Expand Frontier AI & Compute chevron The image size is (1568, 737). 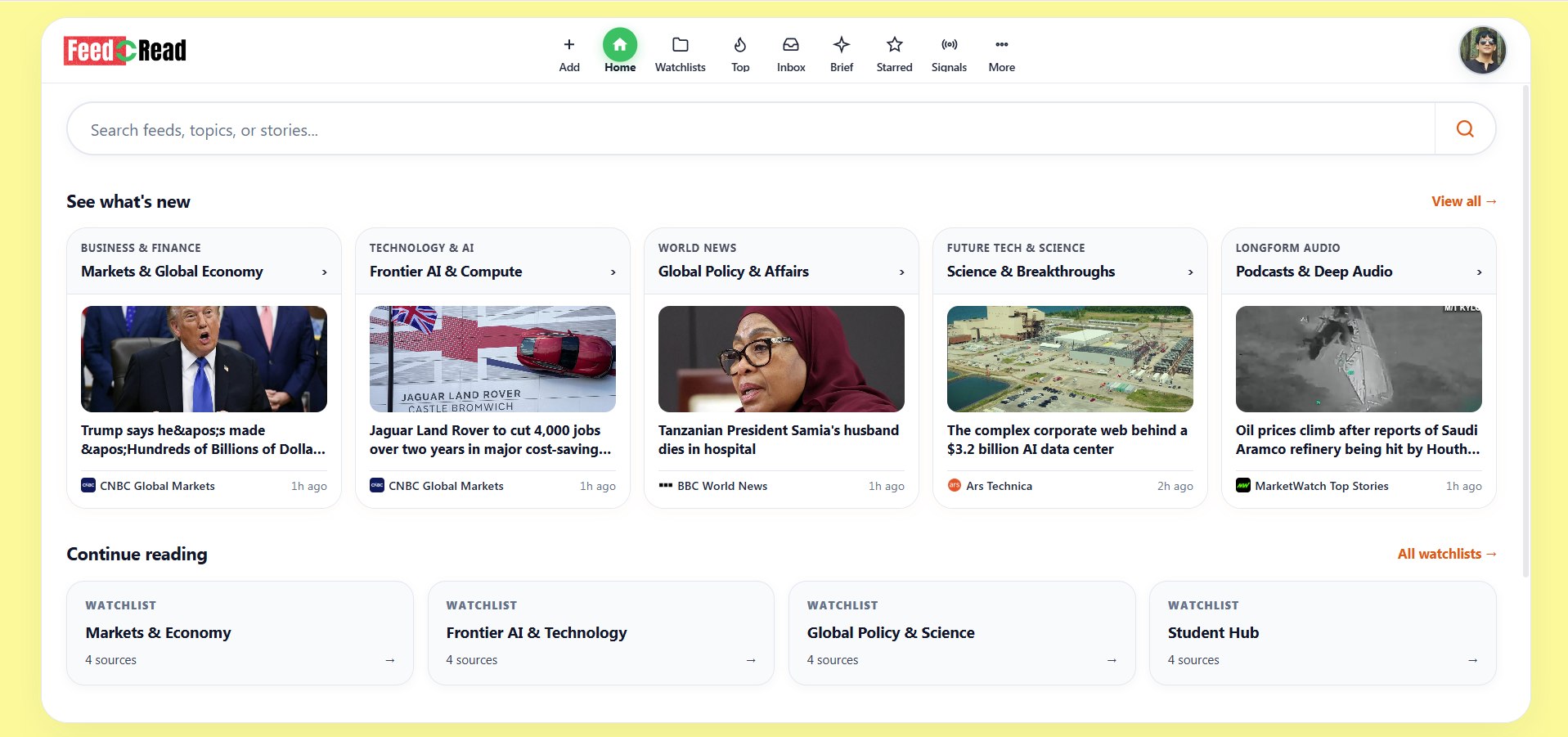[x=613, y=272]
